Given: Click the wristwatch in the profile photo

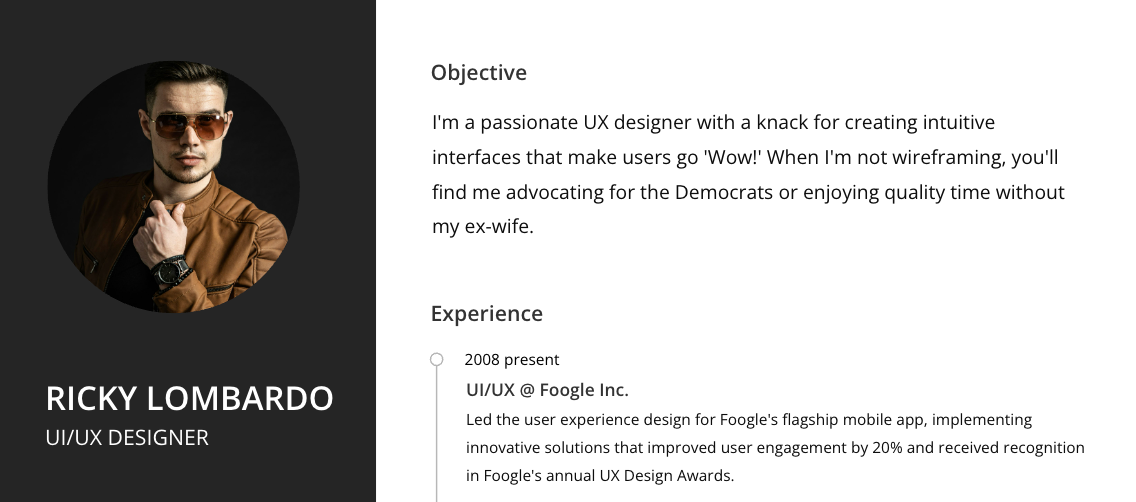Looking at the screenshot, I should click(172, 271).
